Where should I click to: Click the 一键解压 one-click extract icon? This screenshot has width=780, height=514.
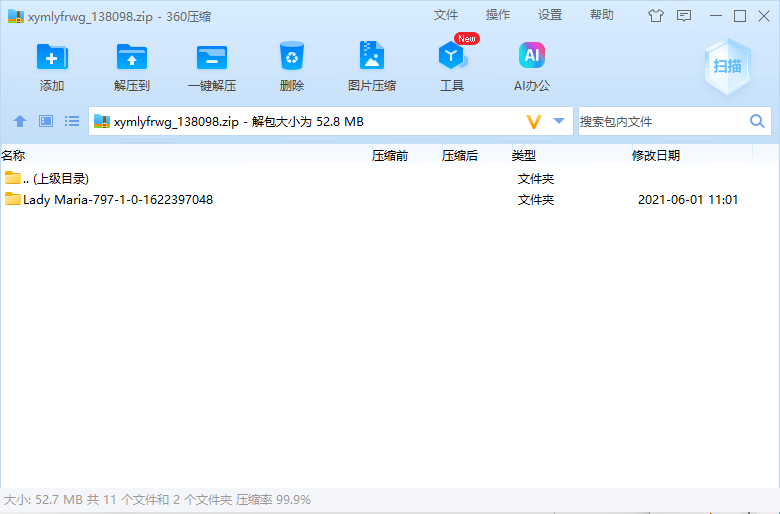[212, 57]
